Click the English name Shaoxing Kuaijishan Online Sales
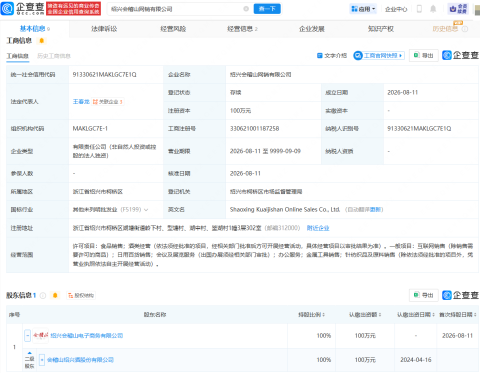480x373 pixels. click(285, 210)
